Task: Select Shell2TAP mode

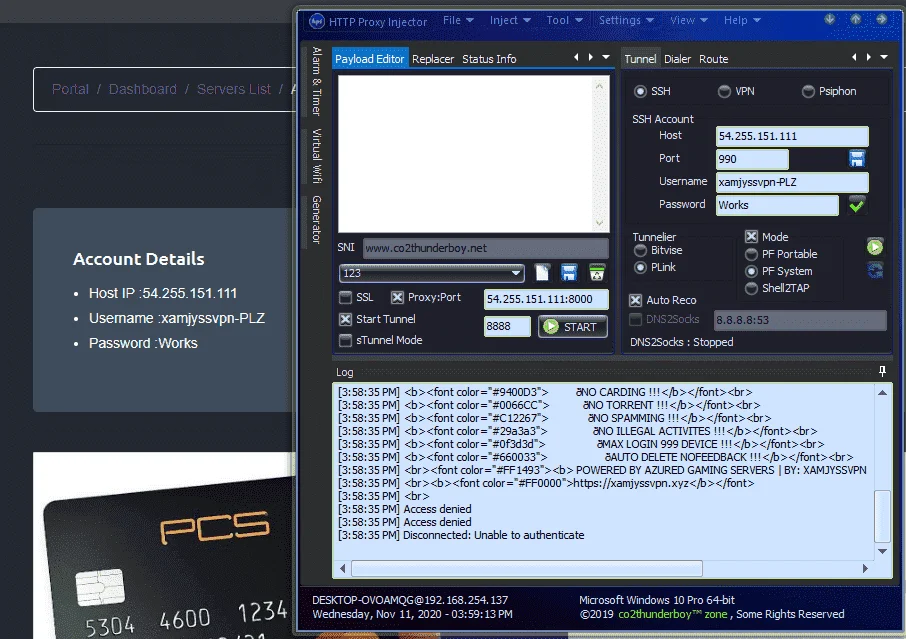Action: pos(751,288)
